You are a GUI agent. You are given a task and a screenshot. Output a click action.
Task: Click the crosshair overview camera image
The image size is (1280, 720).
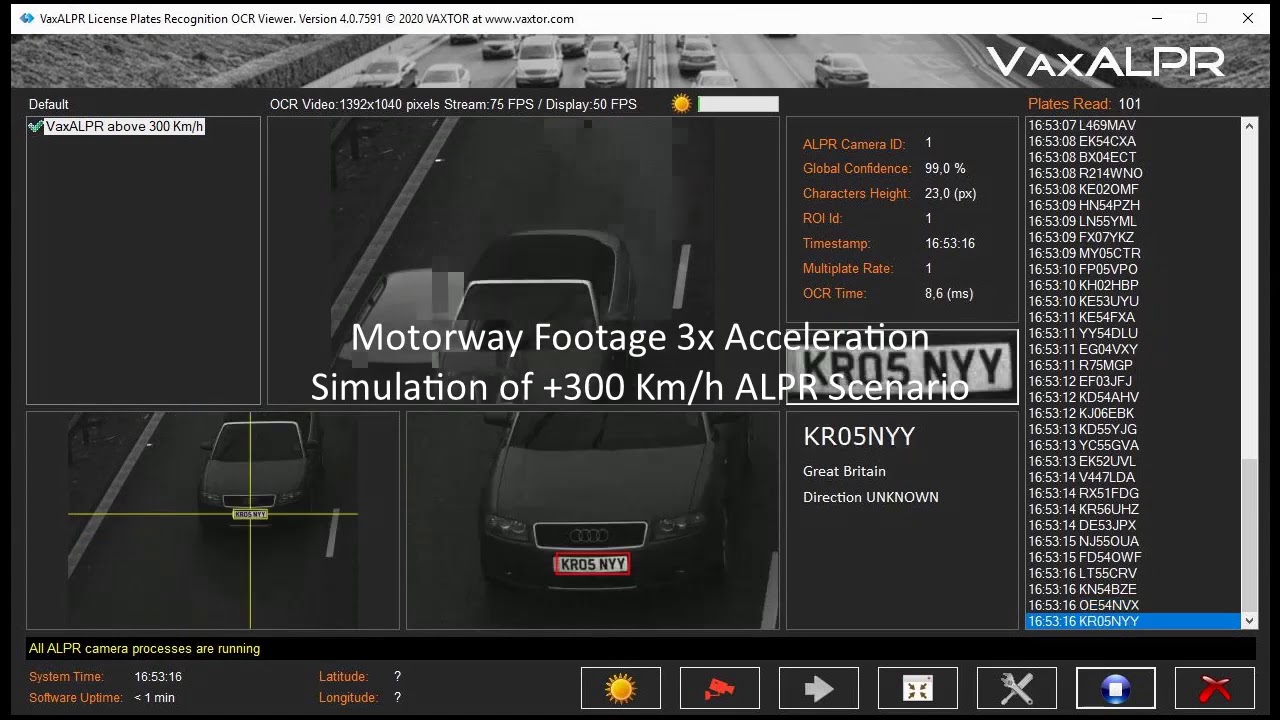point(213,520)
